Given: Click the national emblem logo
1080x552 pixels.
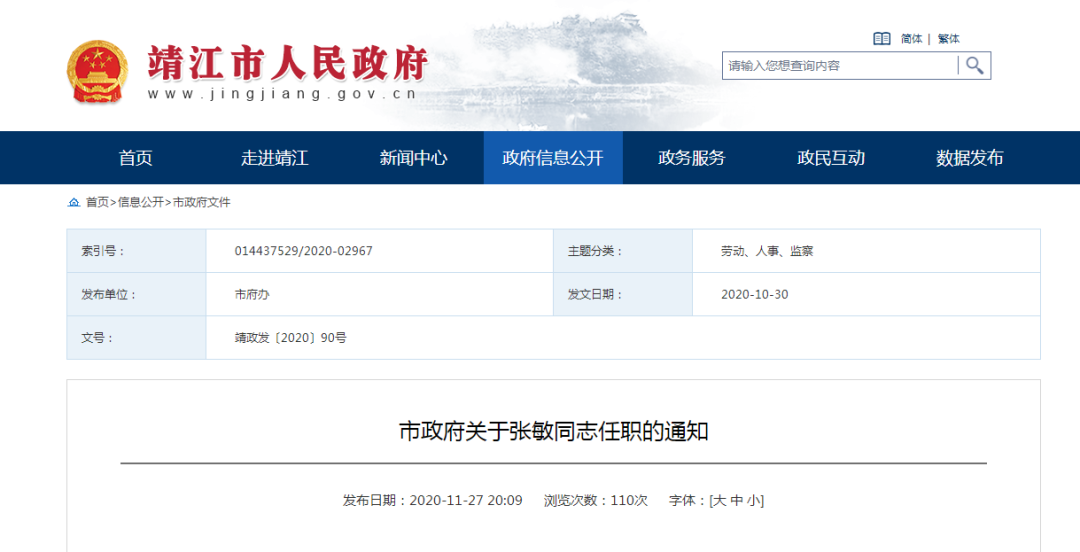Looking at the screenshot, I should pyautogui.click(x=97, y=72).
